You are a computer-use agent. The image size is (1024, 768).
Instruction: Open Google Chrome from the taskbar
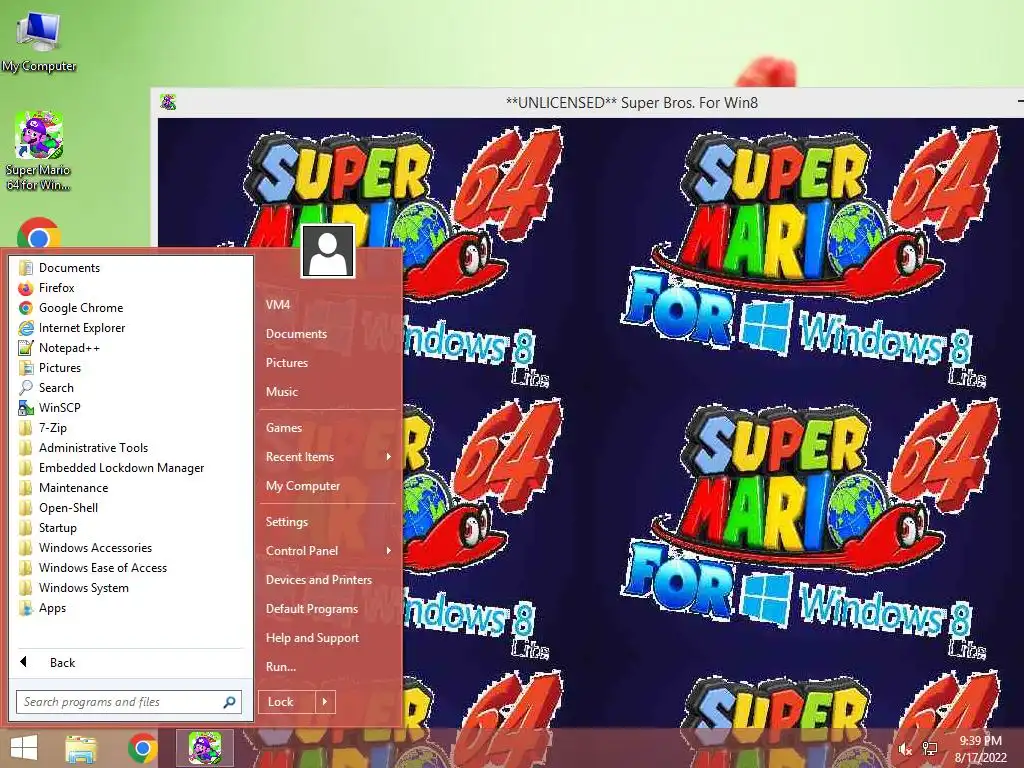(x=142, y=748)
